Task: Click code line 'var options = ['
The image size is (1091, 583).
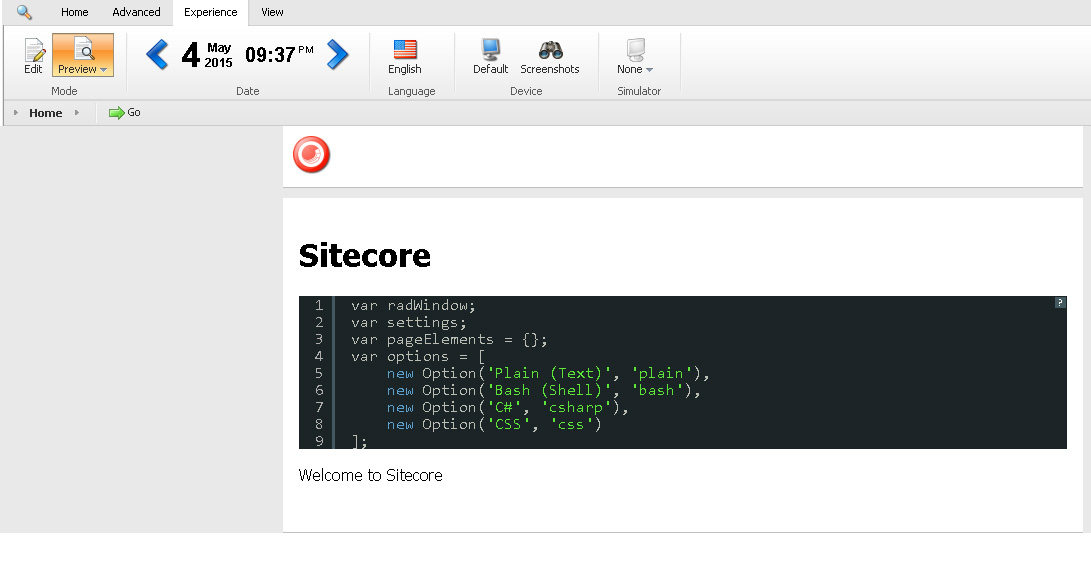Action: pos(418,356)
